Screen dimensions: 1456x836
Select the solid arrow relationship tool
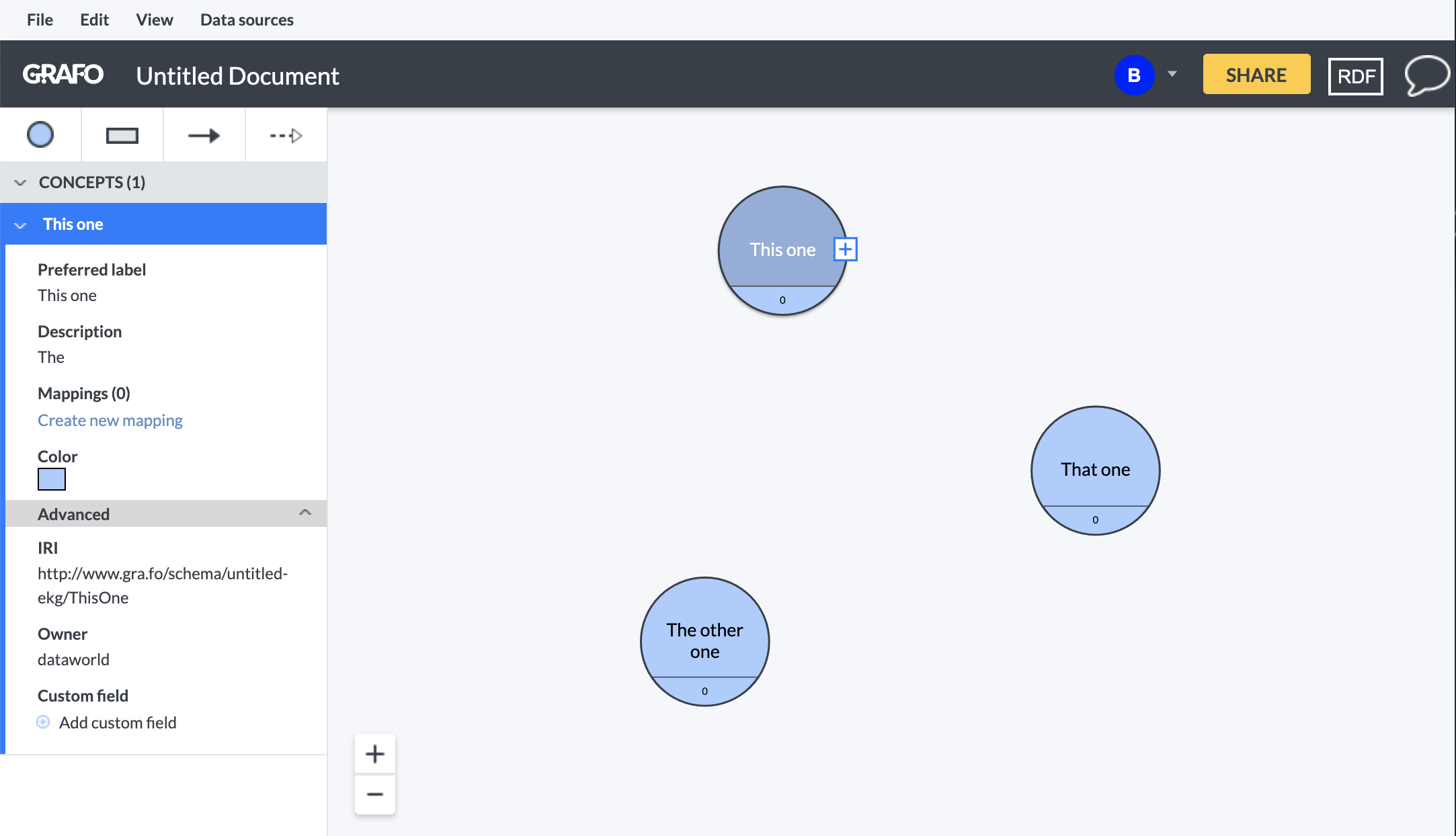point(203,136)
